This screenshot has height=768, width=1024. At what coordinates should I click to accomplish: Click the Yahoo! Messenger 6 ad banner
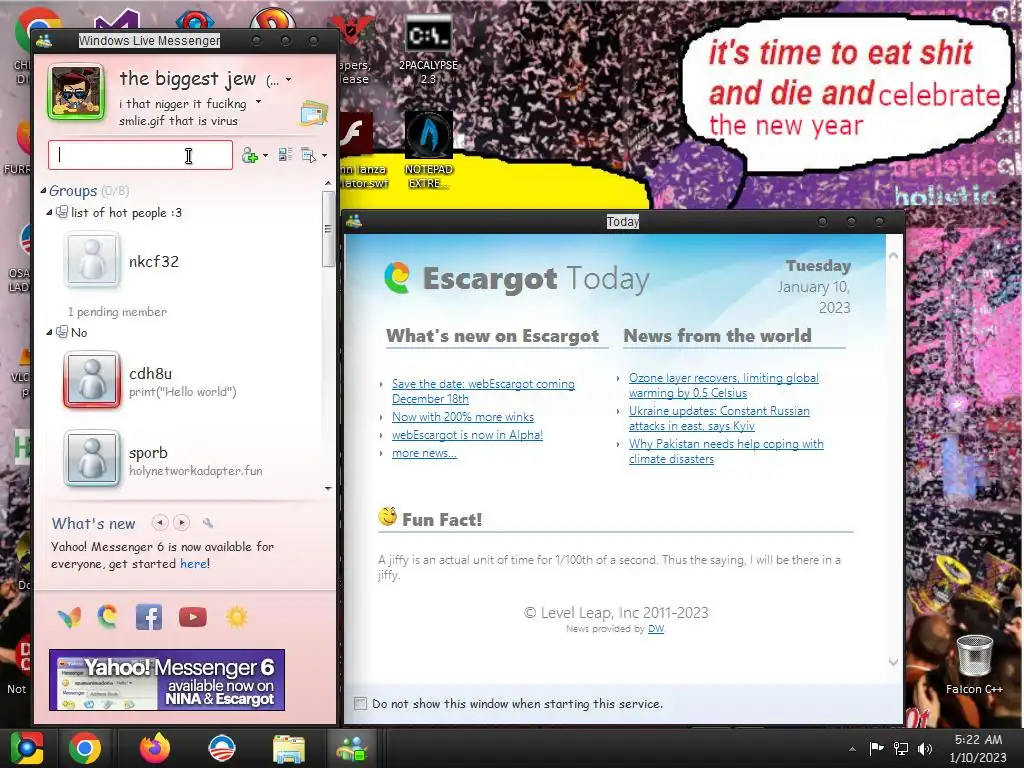(167, 680)
